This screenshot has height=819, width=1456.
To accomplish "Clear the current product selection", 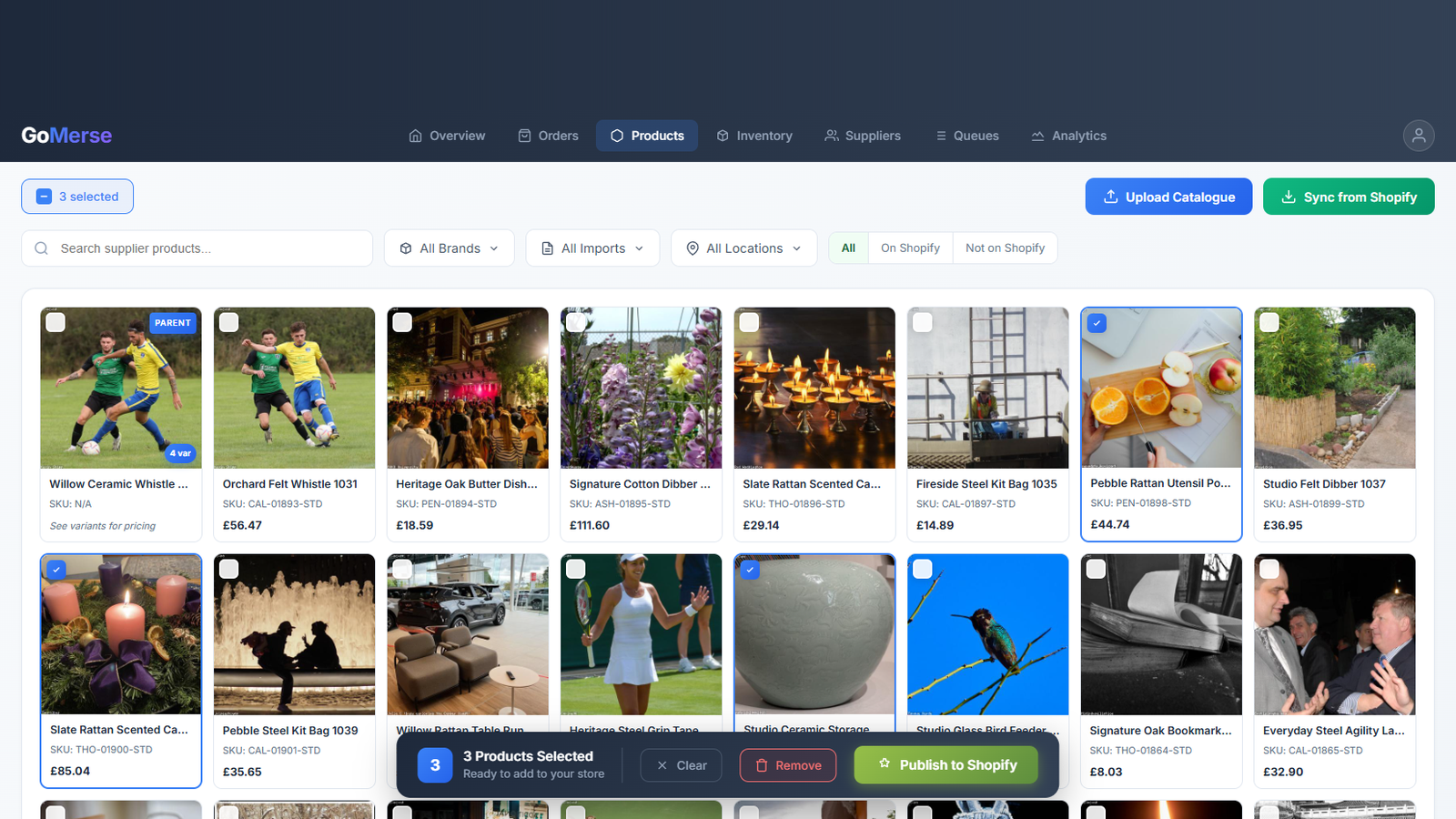I will (x=681, y=765).
